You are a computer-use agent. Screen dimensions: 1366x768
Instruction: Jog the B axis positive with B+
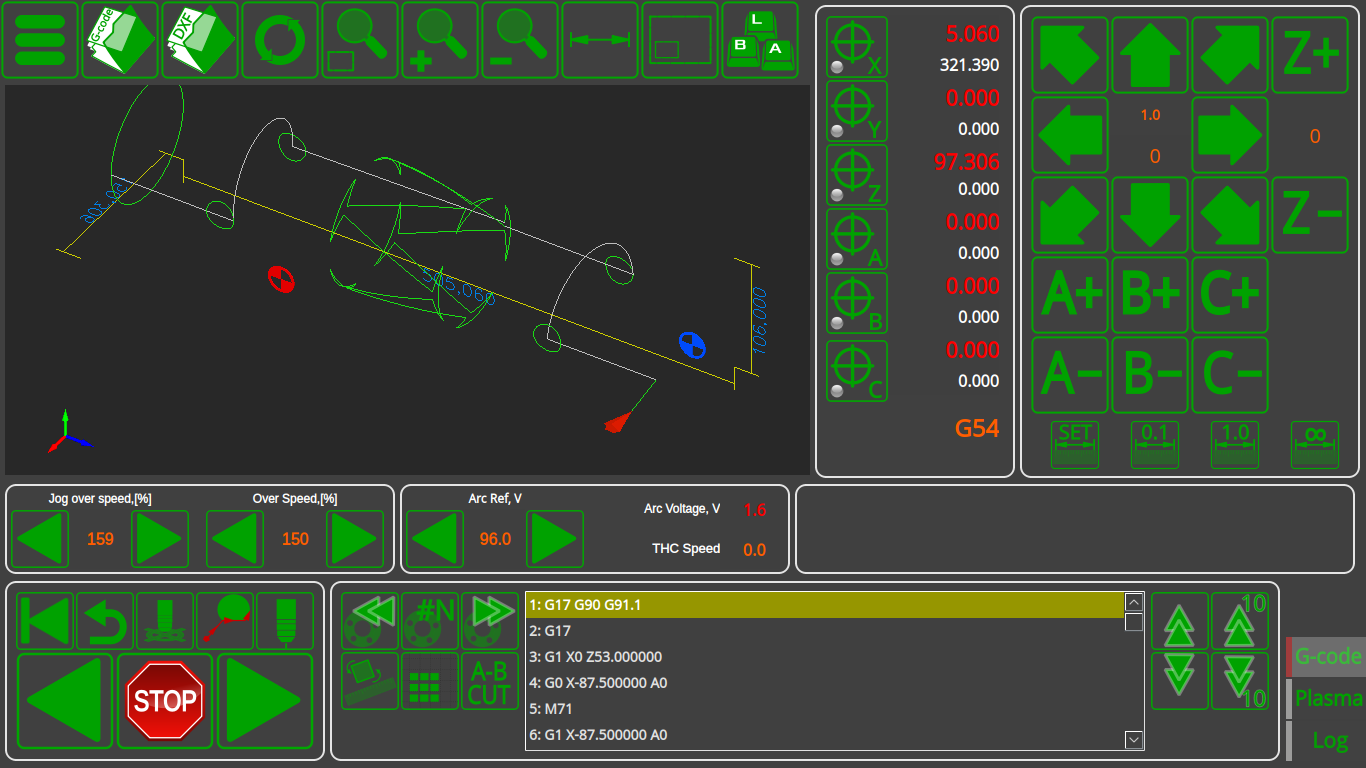tap(1150, 295)
